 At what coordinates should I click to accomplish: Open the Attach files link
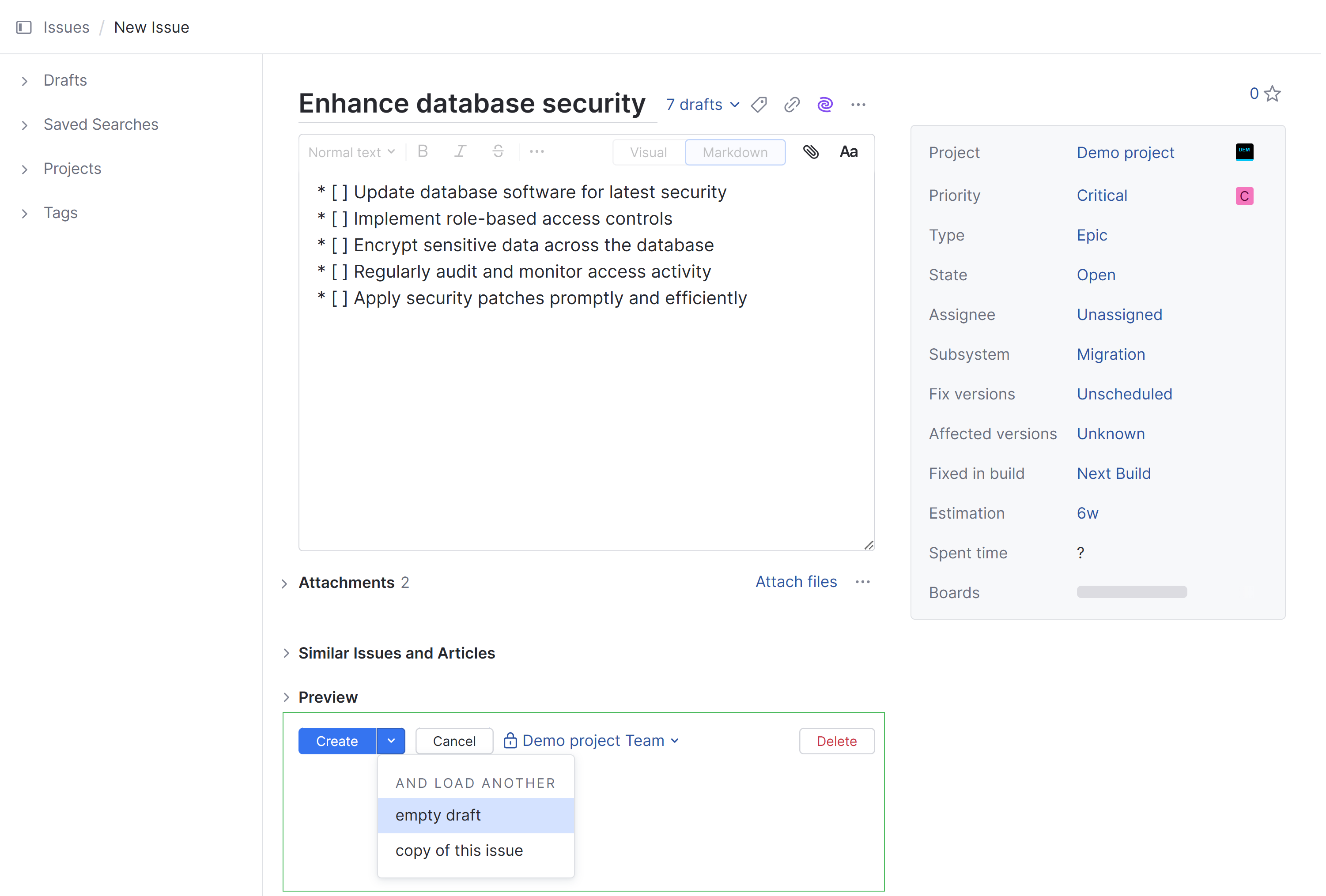tap(796, 582)
